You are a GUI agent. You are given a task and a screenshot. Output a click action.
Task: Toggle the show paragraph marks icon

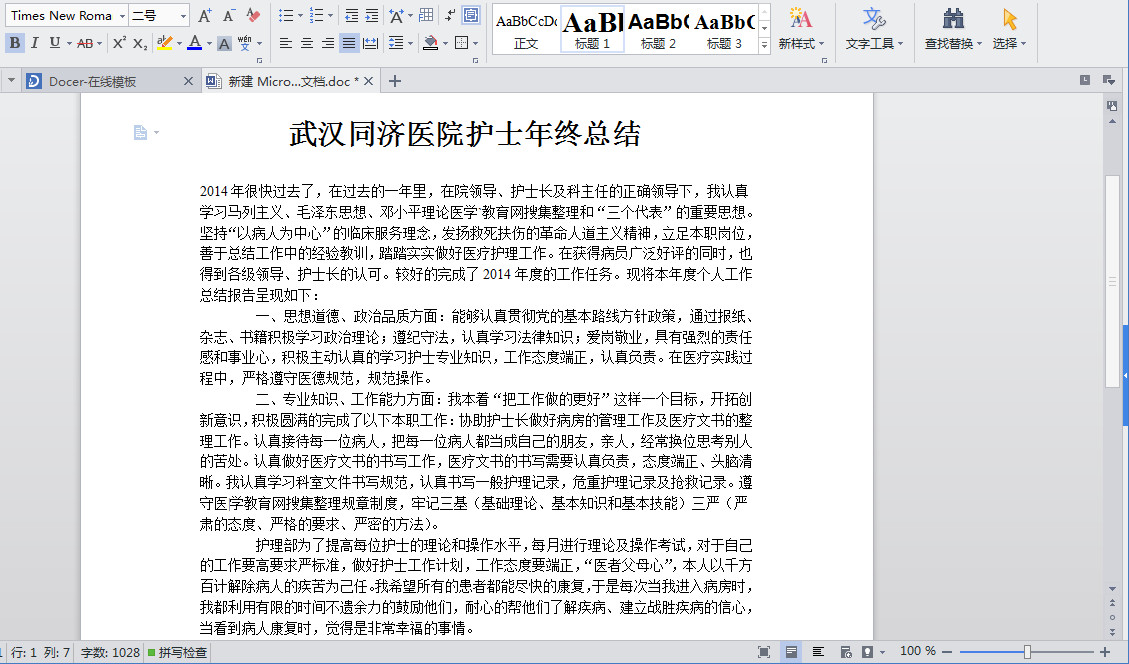451,15
